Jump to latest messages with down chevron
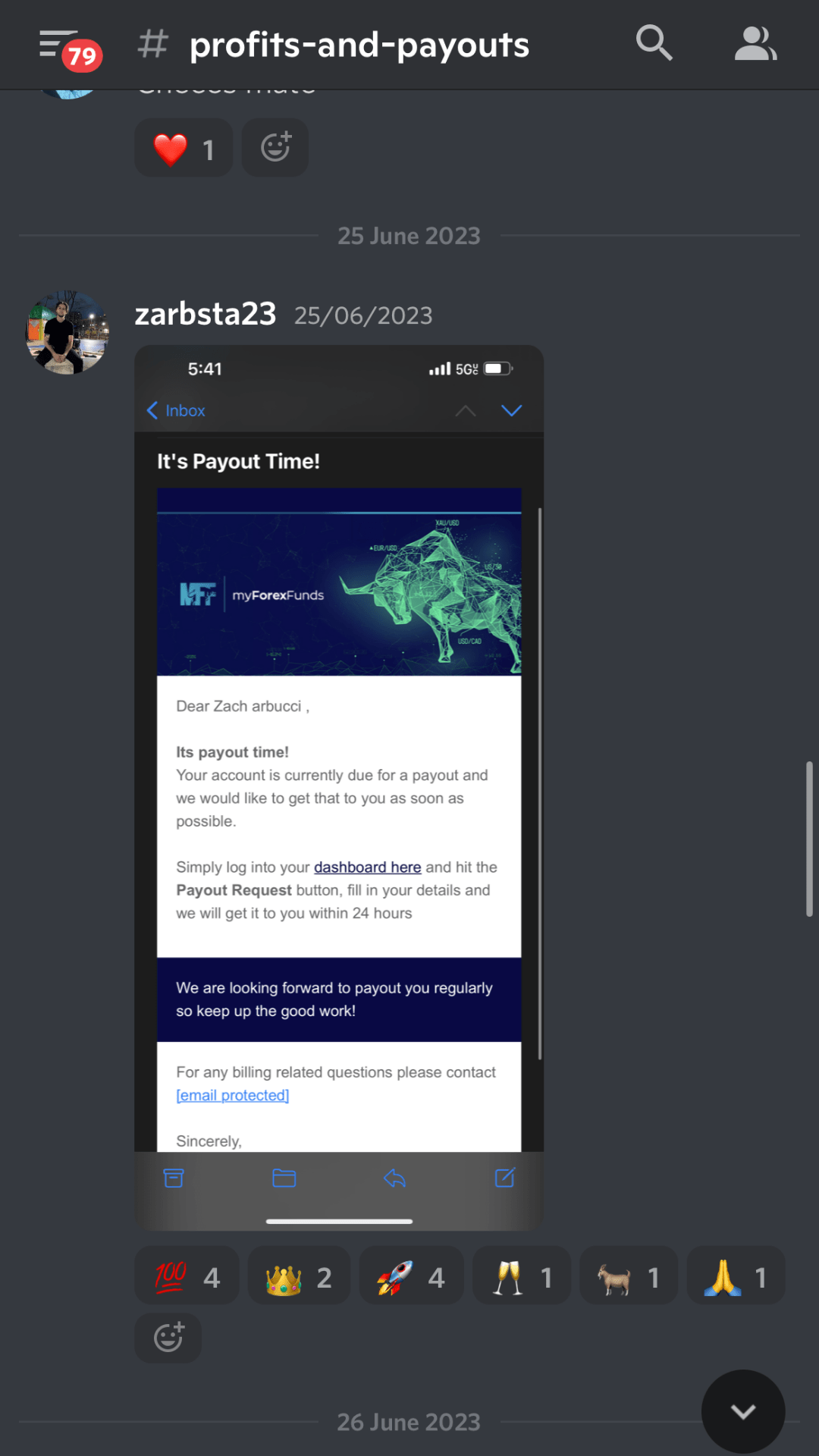The height and width of the screenshot is (1456, 819). point(743,1411)
